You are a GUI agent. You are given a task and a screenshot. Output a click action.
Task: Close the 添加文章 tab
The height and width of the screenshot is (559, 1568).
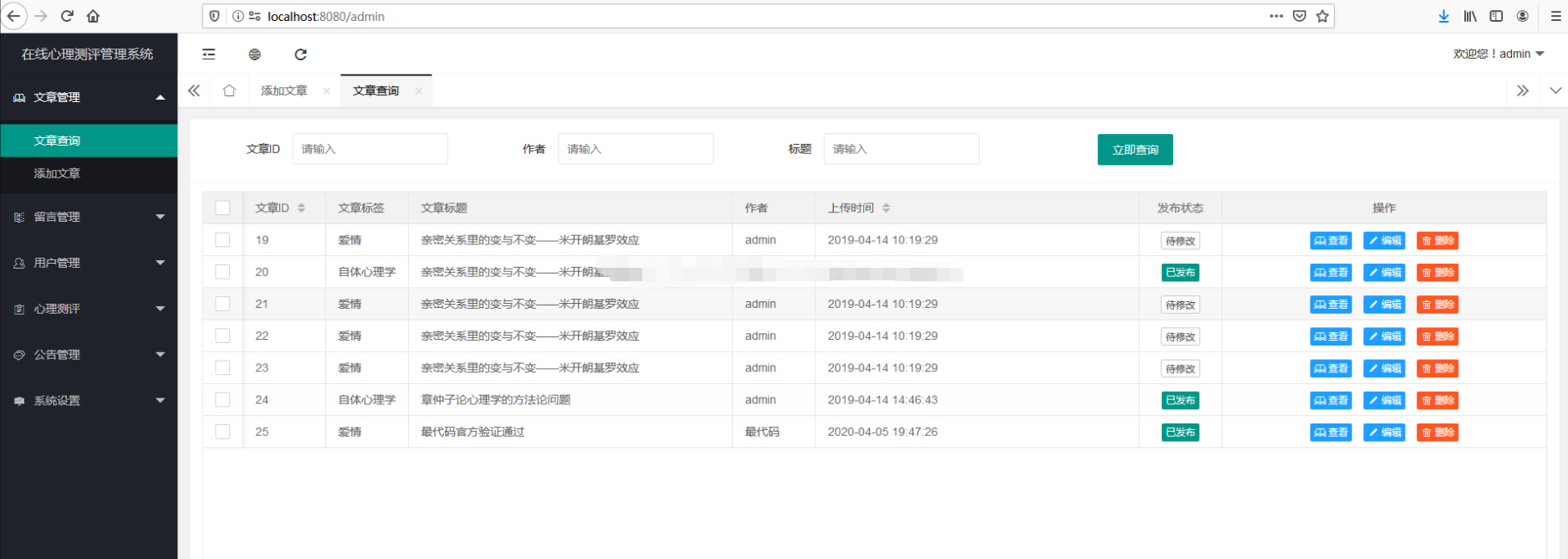(327, 90)
